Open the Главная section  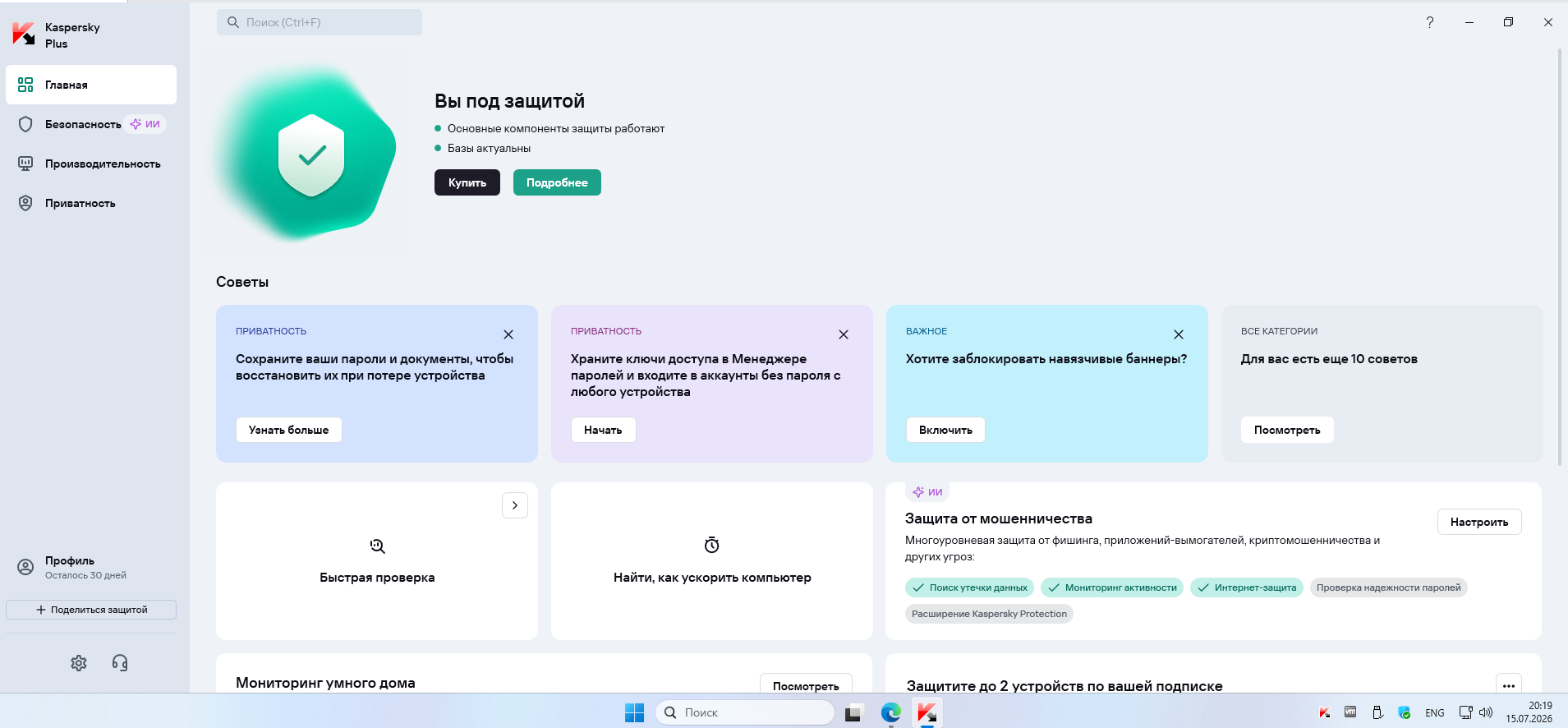point(91,85)
